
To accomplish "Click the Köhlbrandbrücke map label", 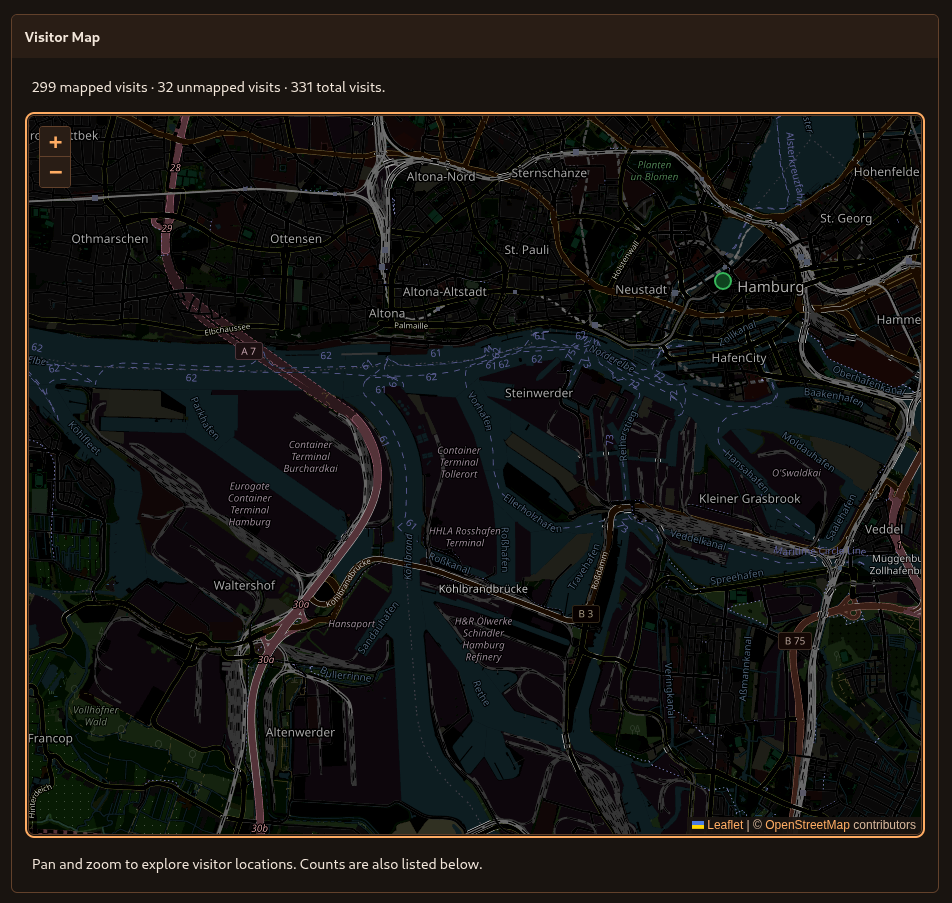I will coord(483,589).
